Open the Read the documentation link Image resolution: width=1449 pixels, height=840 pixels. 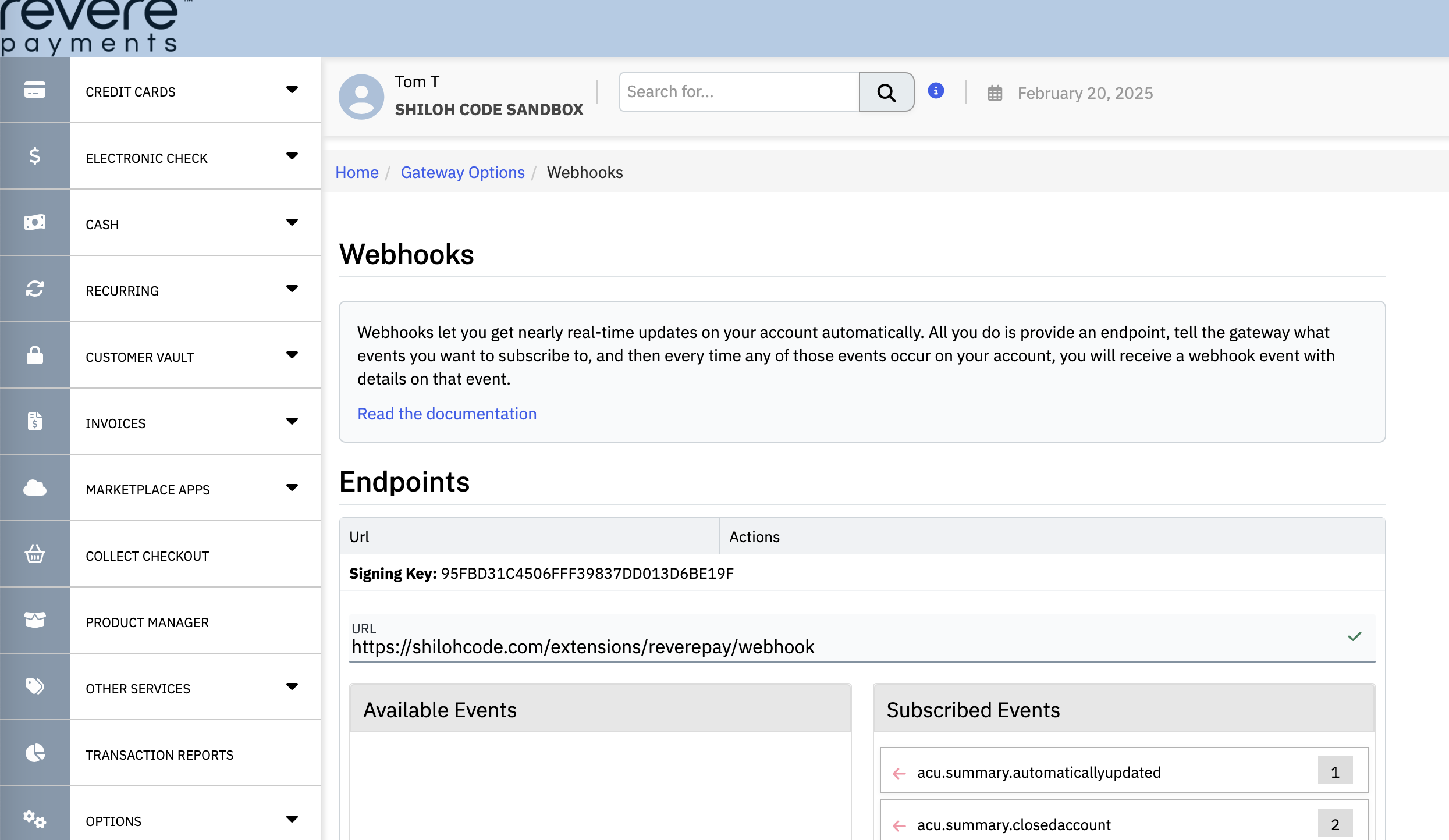(447, 414)
